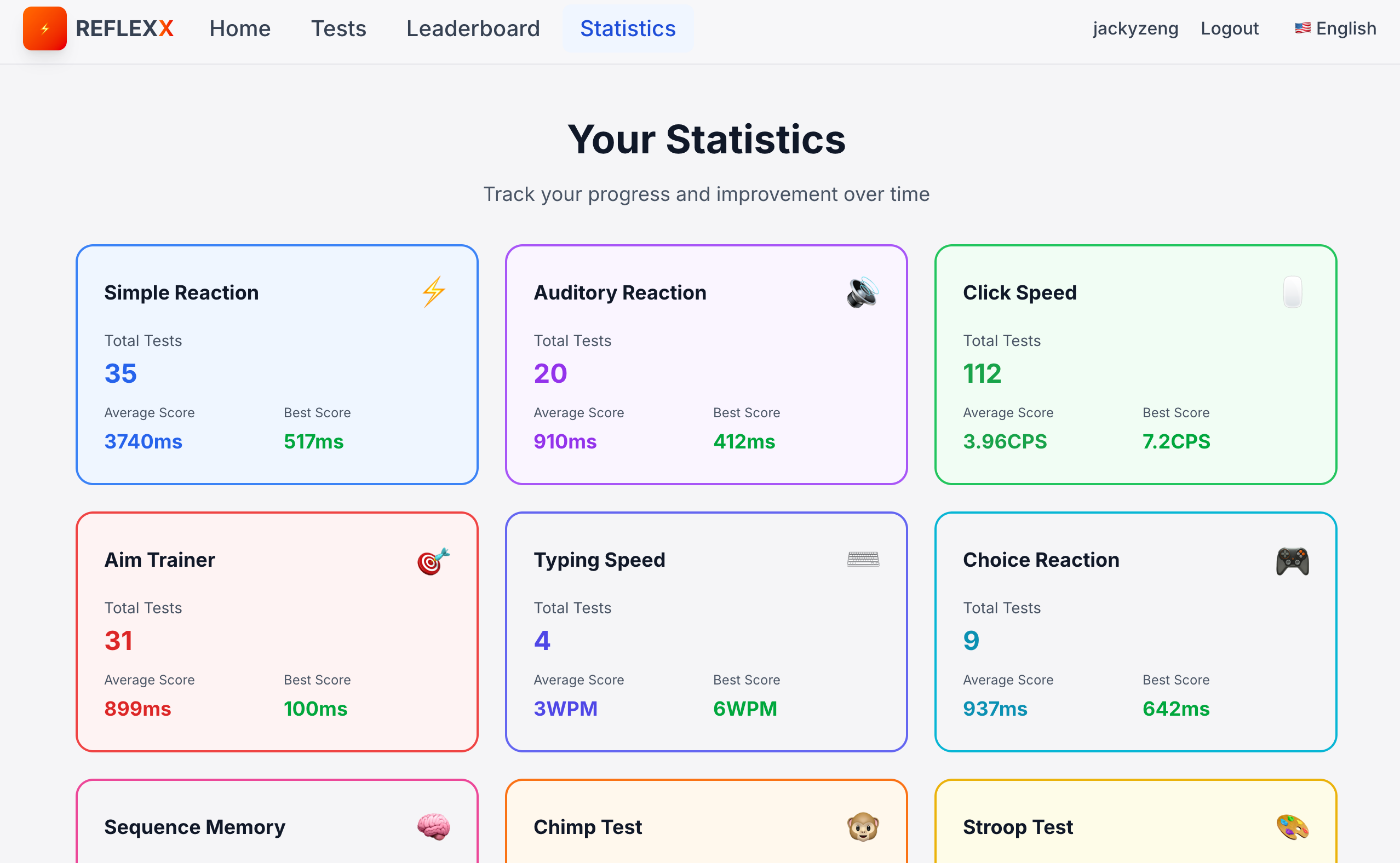Open the Tests page in navigation
Viewport: 1400px width, 863px height.
coord(338,28)
